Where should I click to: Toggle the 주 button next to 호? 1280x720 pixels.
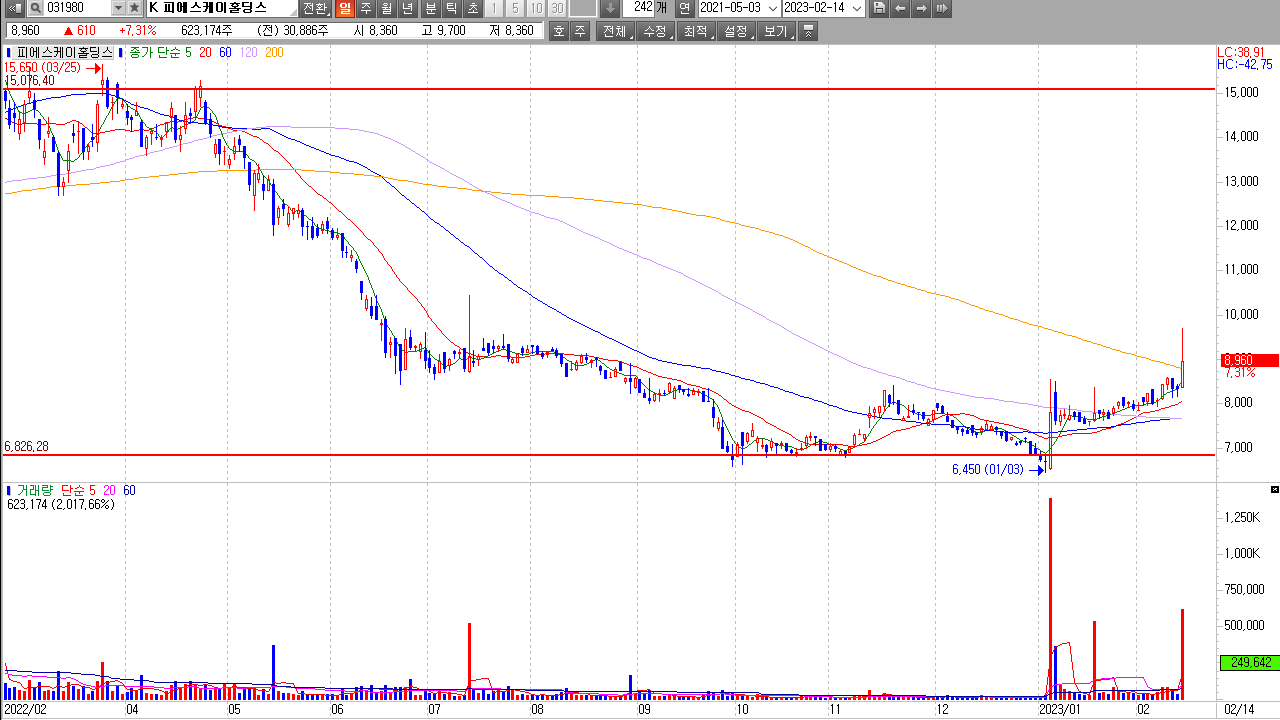pyautogui.click(x=579, y=31)
